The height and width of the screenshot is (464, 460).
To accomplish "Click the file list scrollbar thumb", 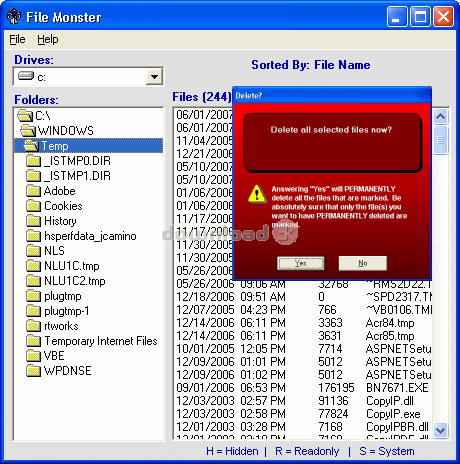I will (x=440, y=140).
